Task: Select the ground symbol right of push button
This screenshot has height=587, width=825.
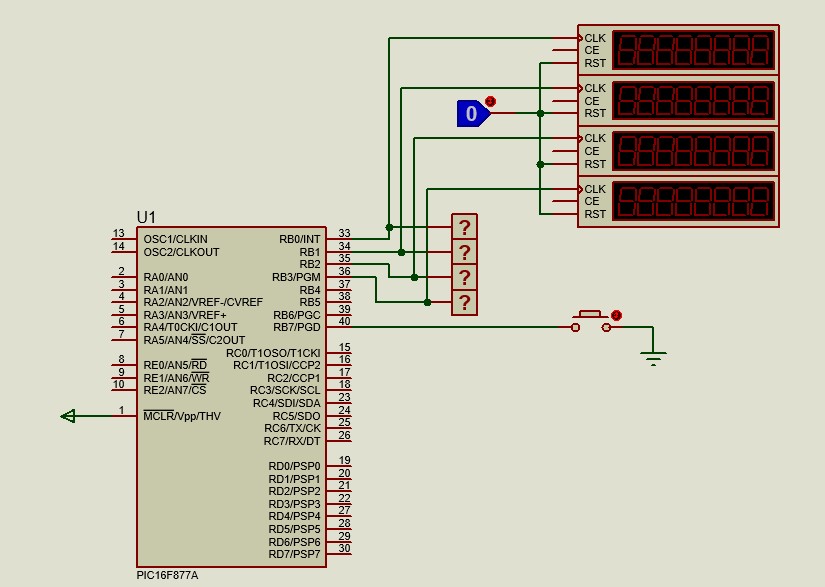Action: [653, 358]
